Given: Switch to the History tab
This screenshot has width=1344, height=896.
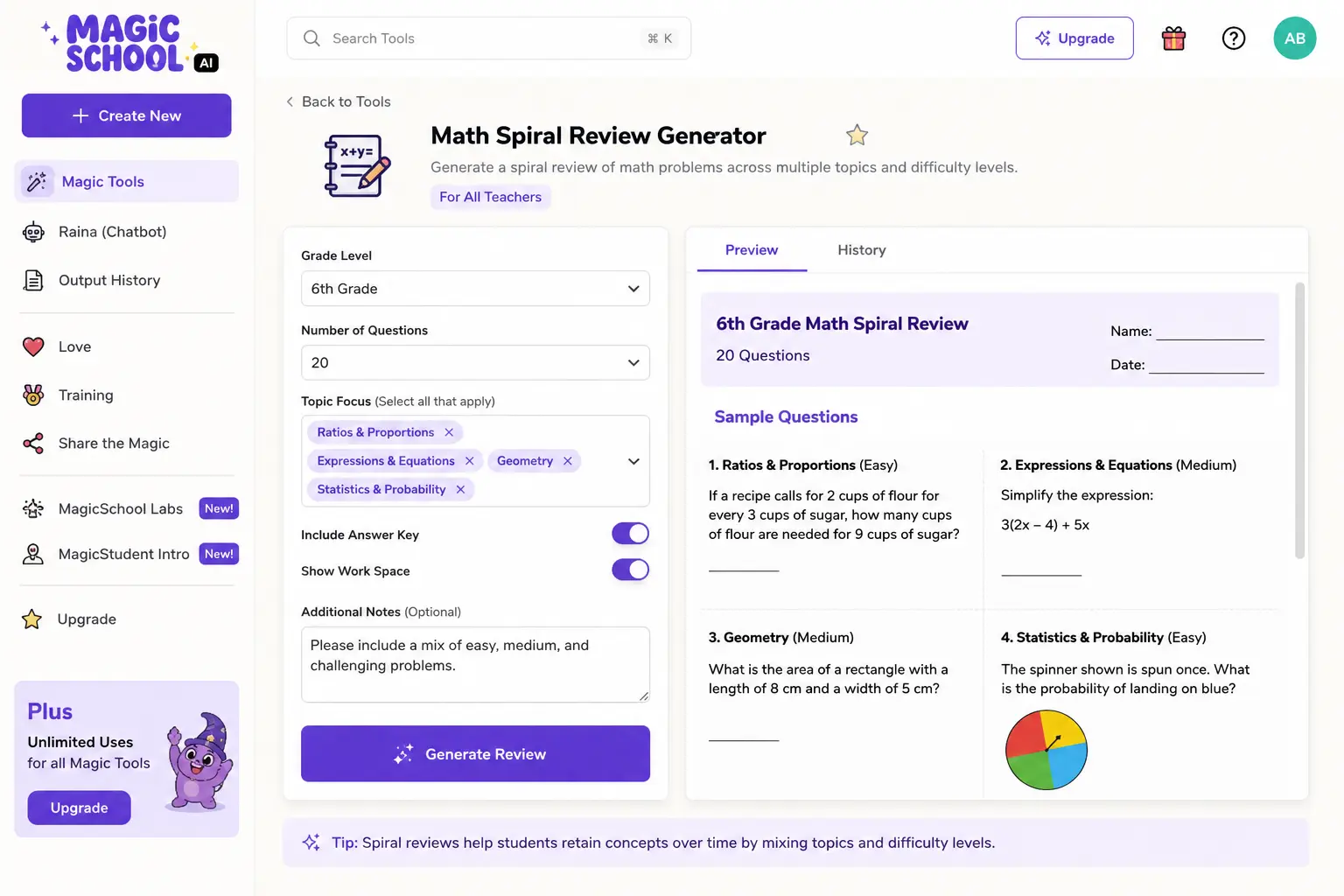Looking at the screenshot, I should point(862,250).
